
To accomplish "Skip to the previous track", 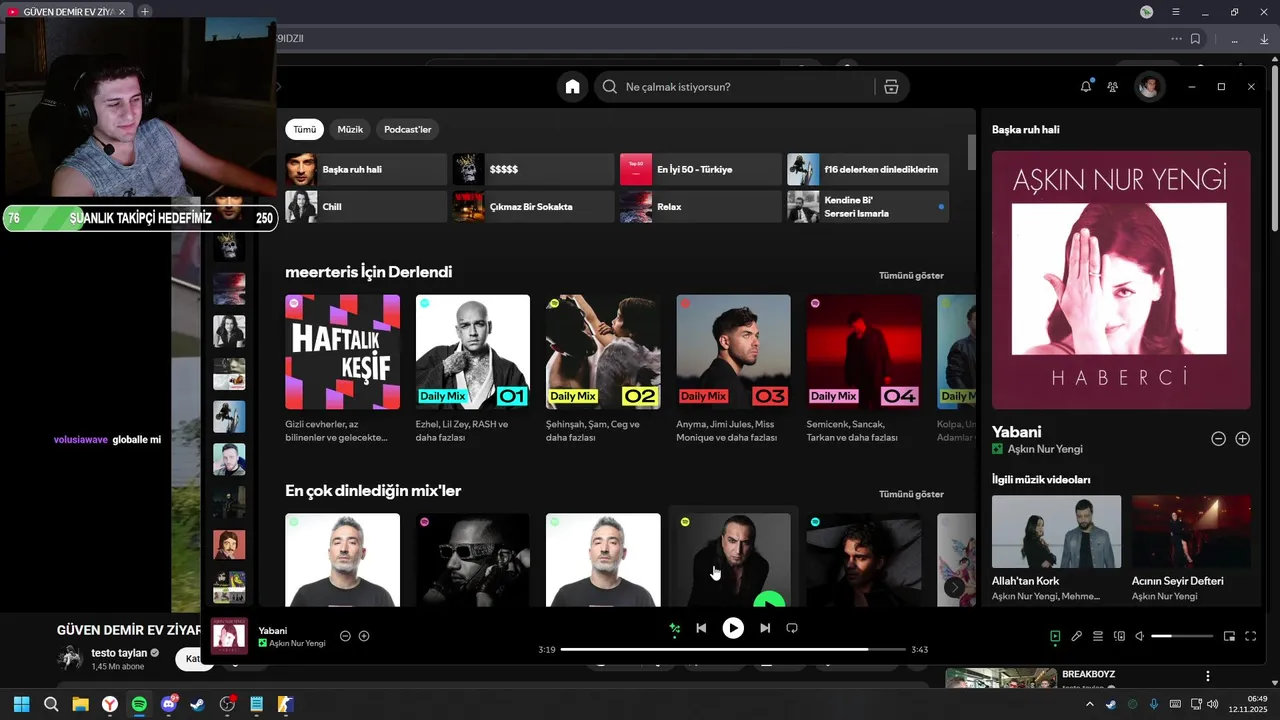I will (701, 628).
